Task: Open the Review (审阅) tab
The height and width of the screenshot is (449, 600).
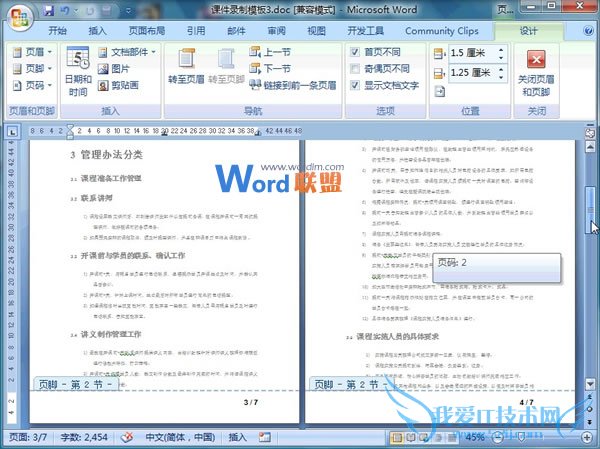Action: pos(276,31)
